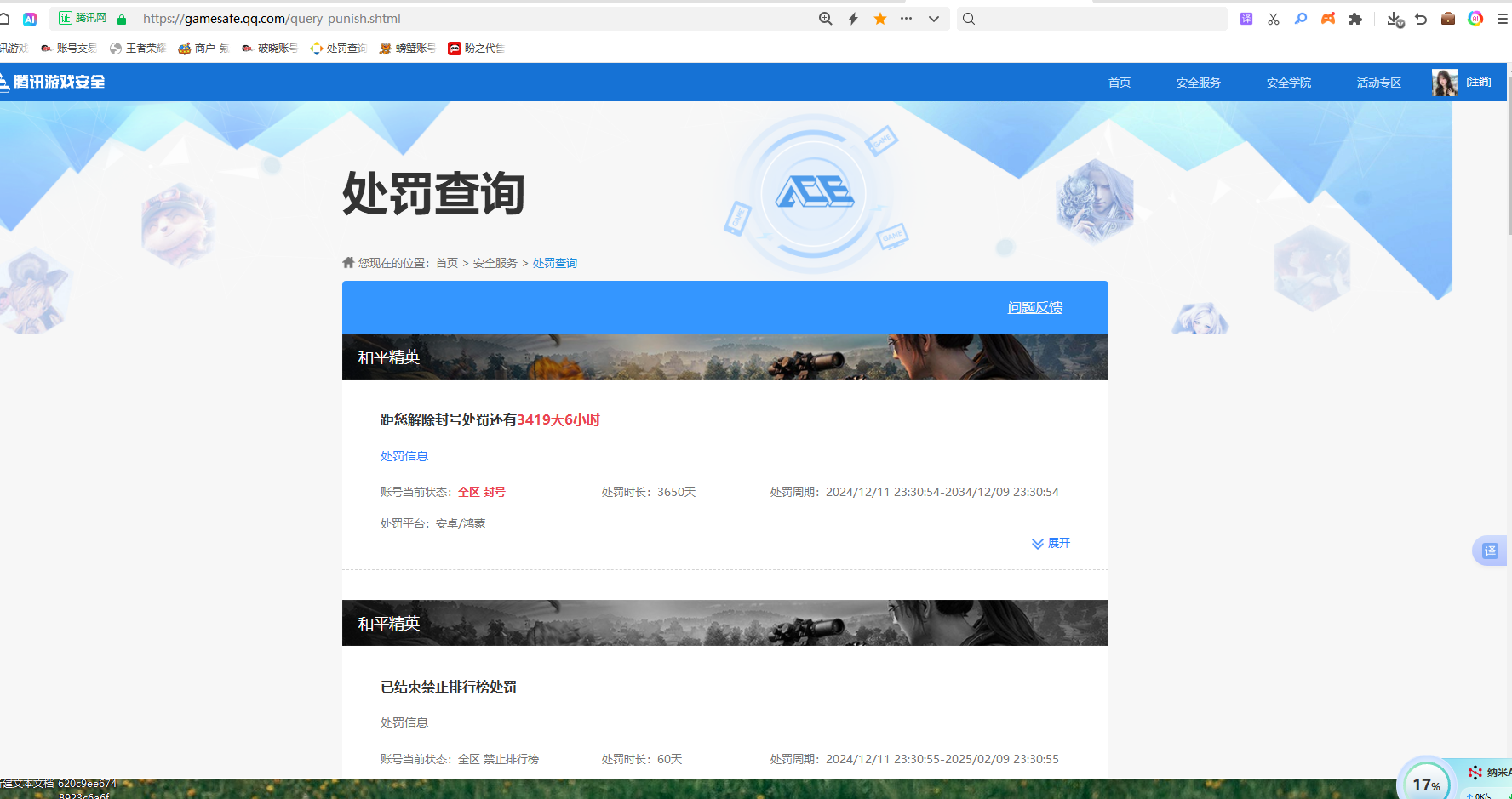Click the floating translate button on right edge
This screenshot has height=799, width=1512.
pyautogui.click(x=1490, y=551)
